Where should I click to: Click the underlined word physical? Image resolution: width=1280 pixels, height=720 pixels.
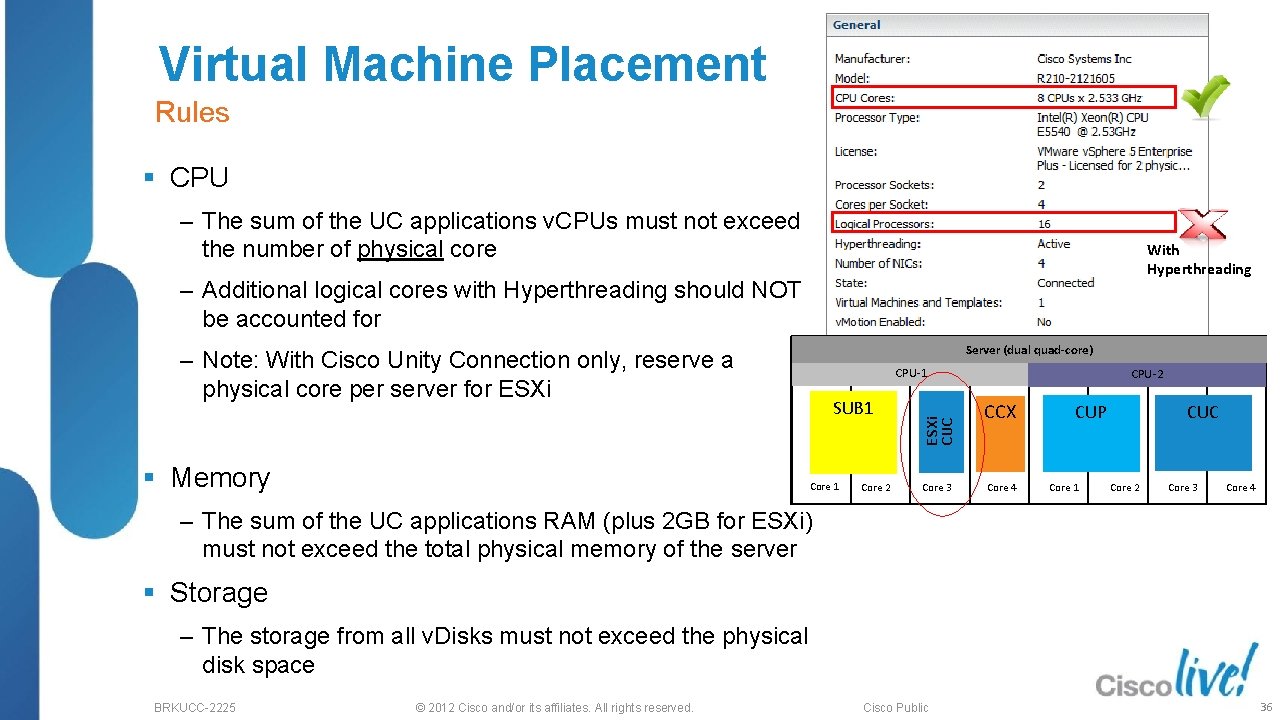point(400,249)
